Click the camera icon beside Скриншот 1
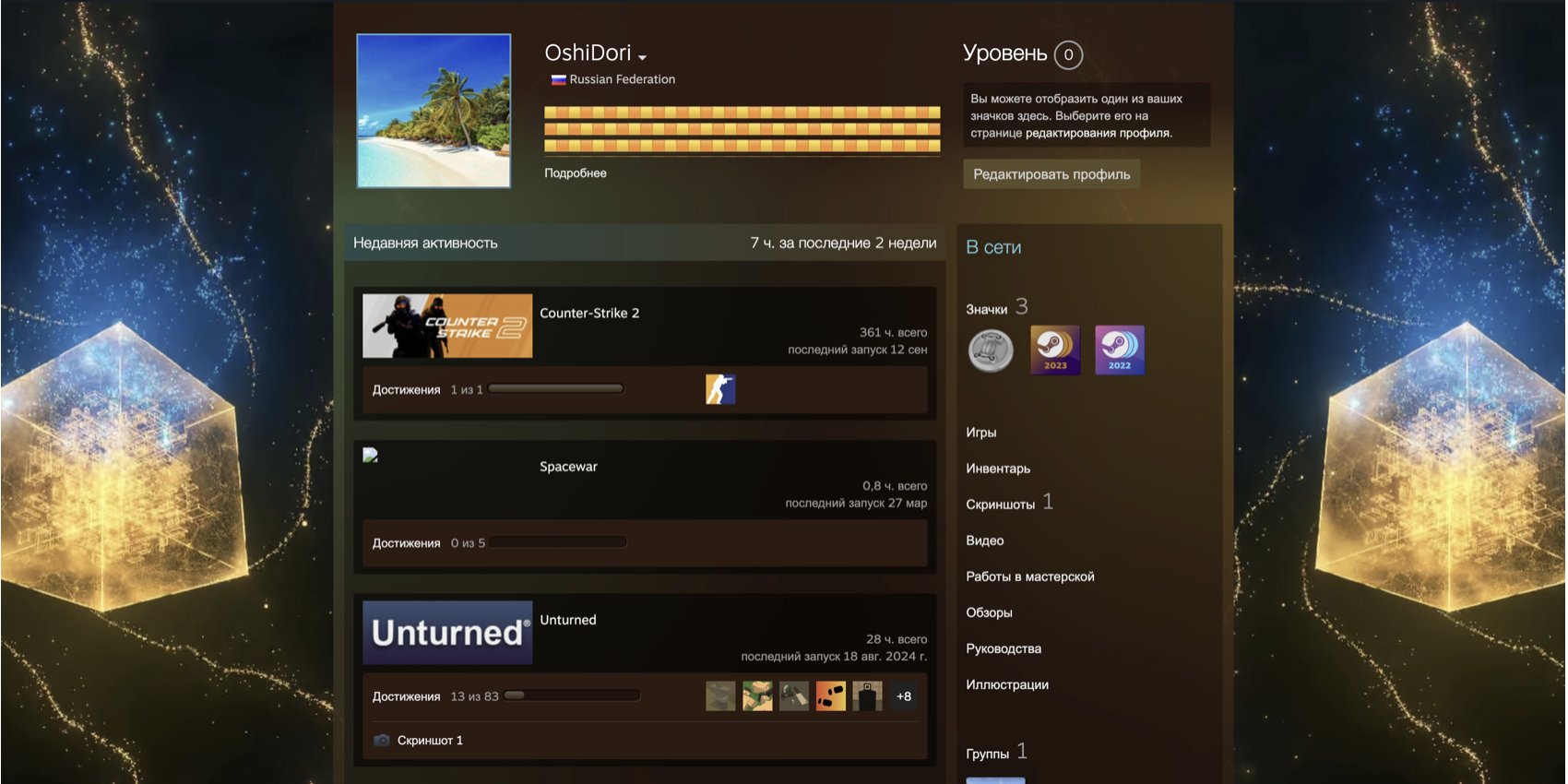 tap(382, 740)
